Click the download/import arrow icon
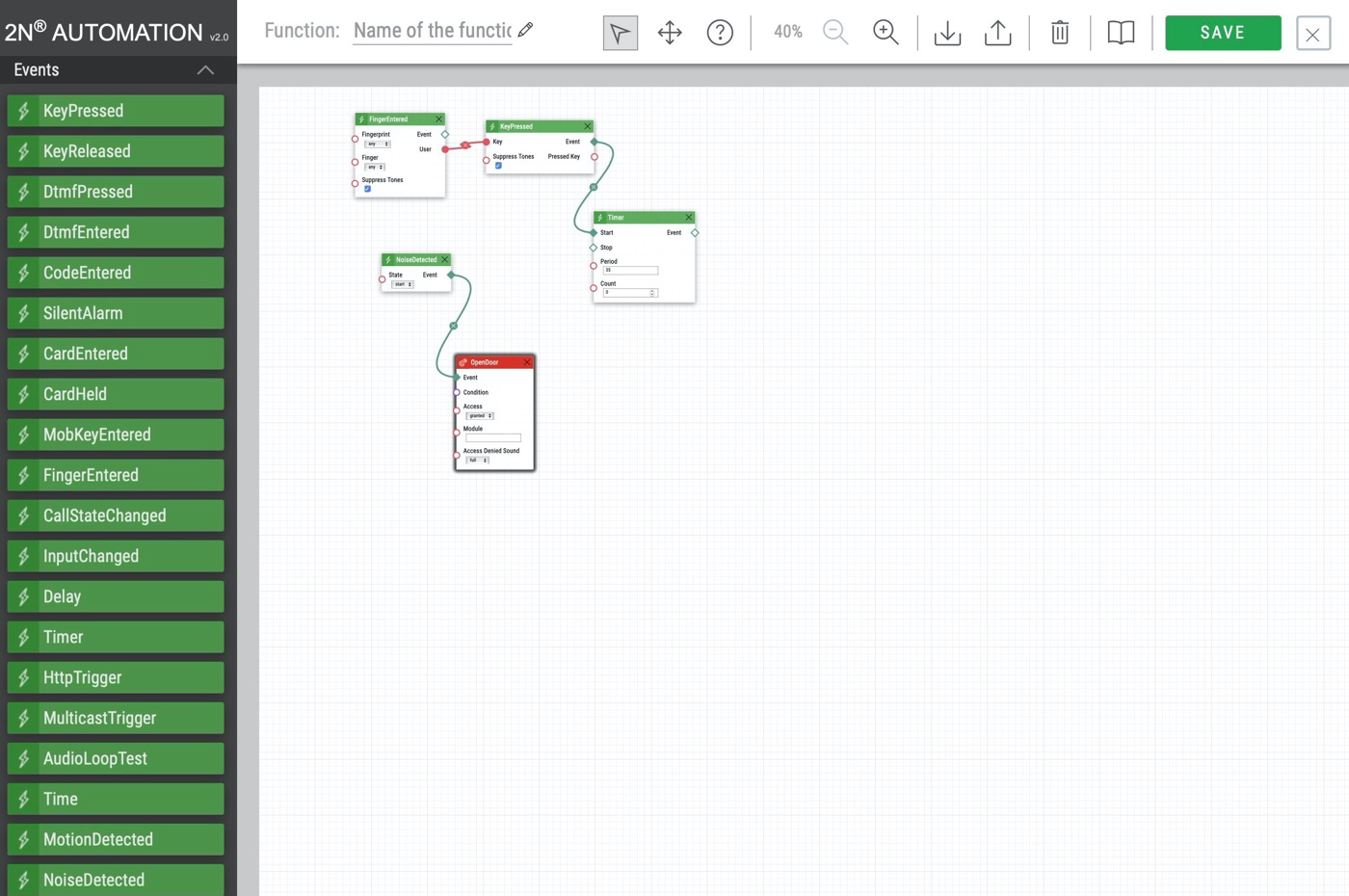Image resolution: width=1349 pixels, height=896 pixels. [947, 33]
